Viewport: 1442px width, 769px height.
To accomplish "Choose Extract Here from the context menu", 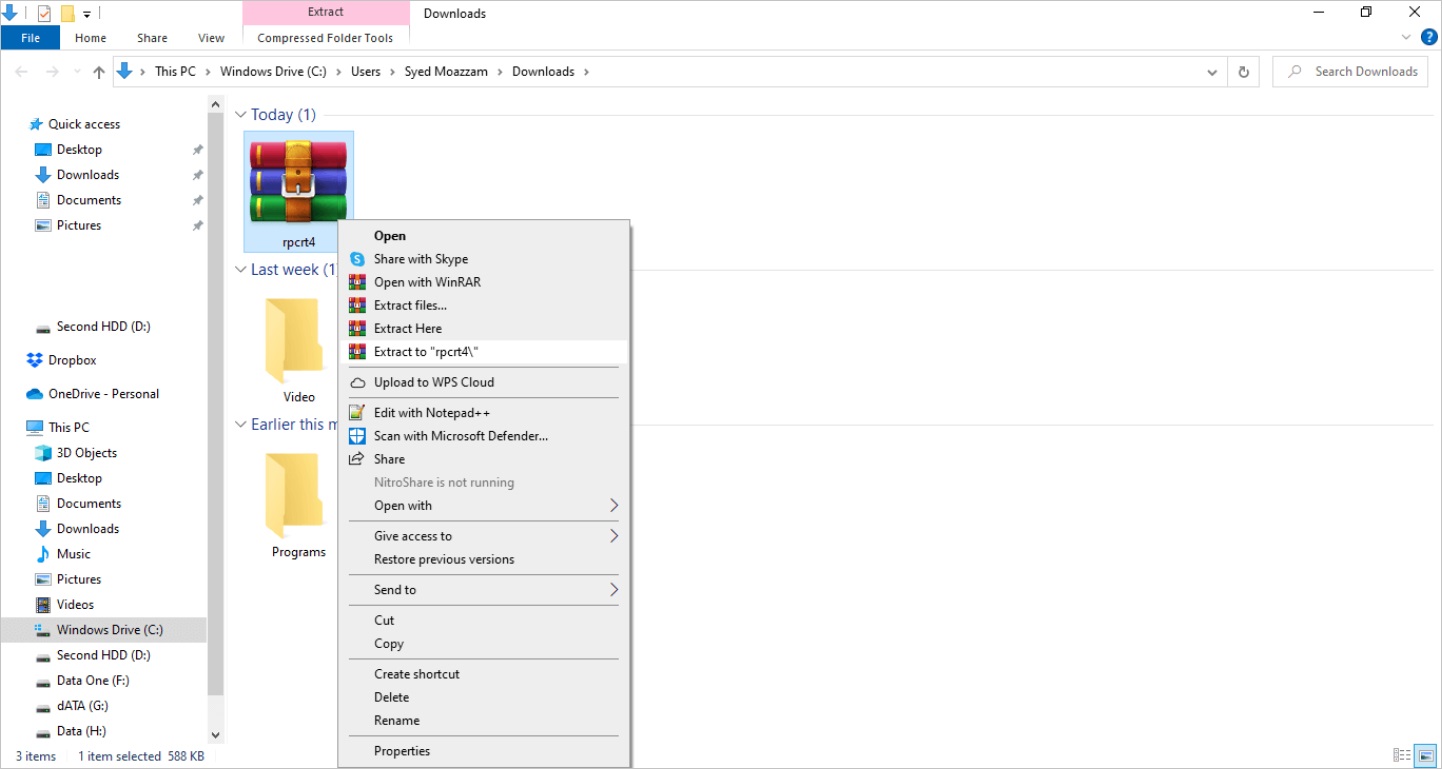I will coord(409,328).
